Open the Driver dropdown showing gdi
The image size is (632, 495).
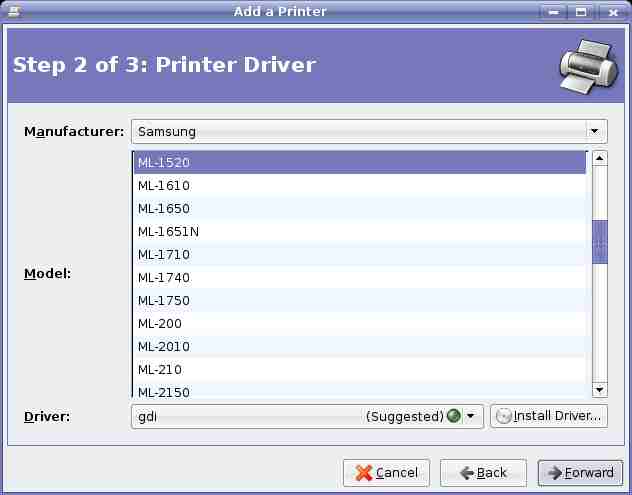pos(307,416)
